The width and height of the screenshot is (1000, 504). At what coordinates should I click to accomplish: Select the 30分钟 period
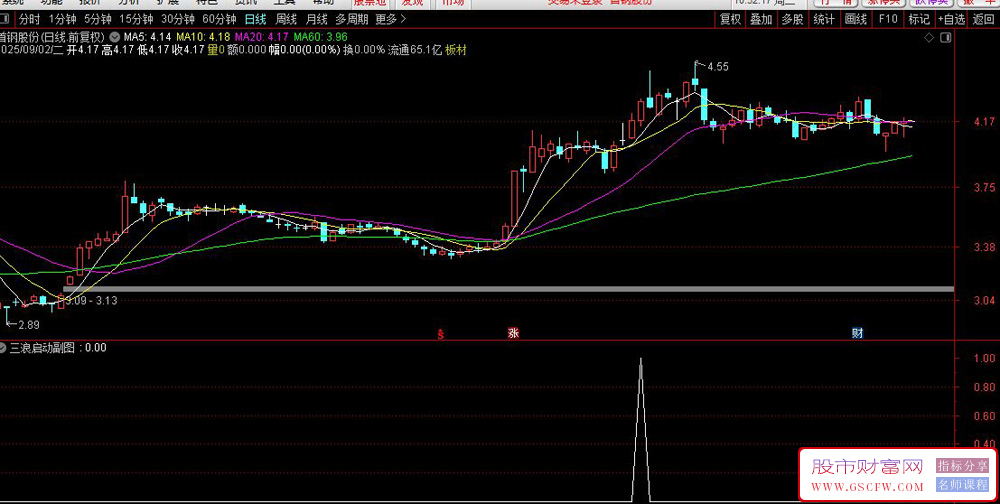coord(177,19)
